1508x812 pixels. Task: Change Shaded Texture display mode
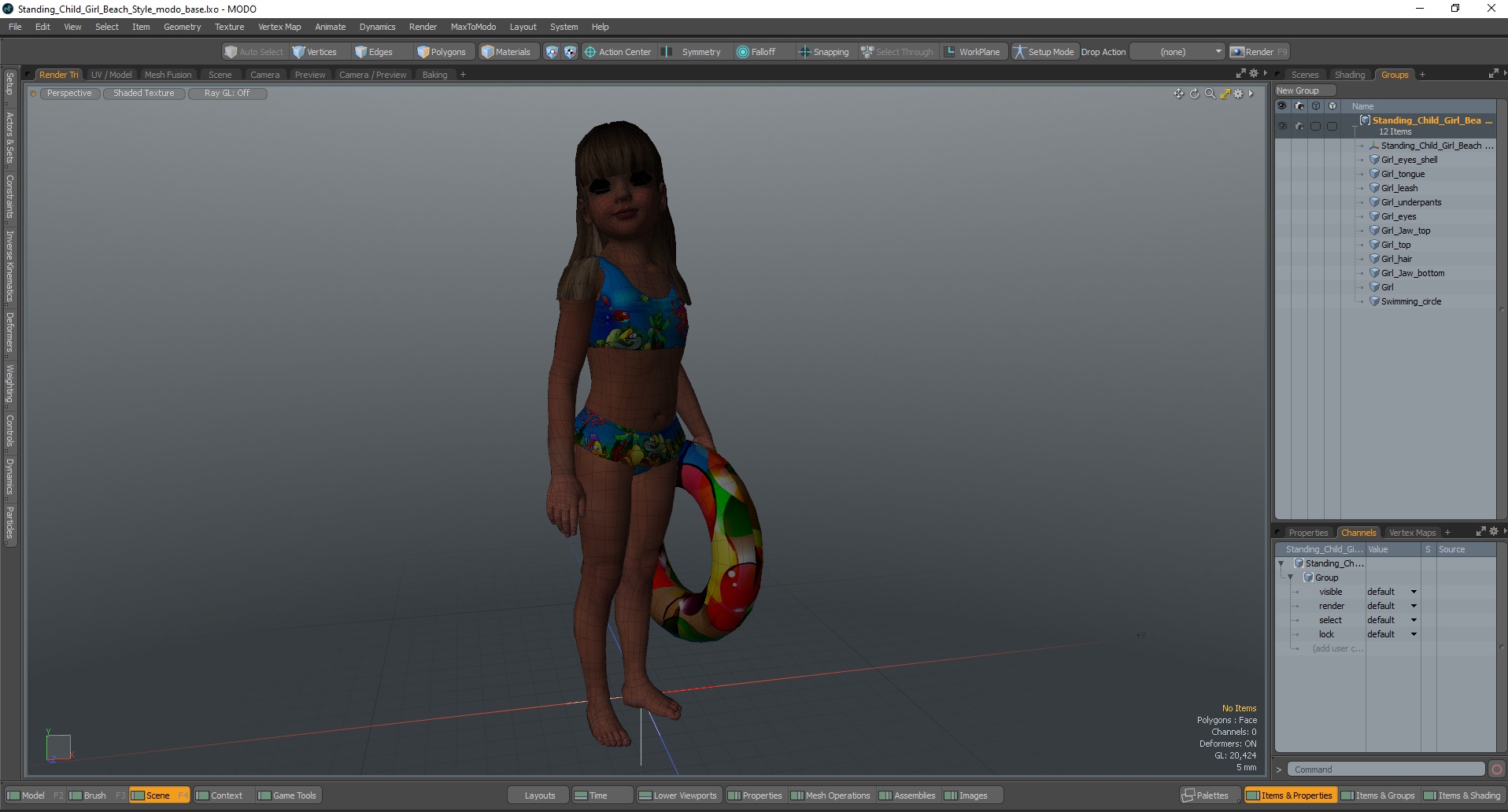tap(144, 93)
